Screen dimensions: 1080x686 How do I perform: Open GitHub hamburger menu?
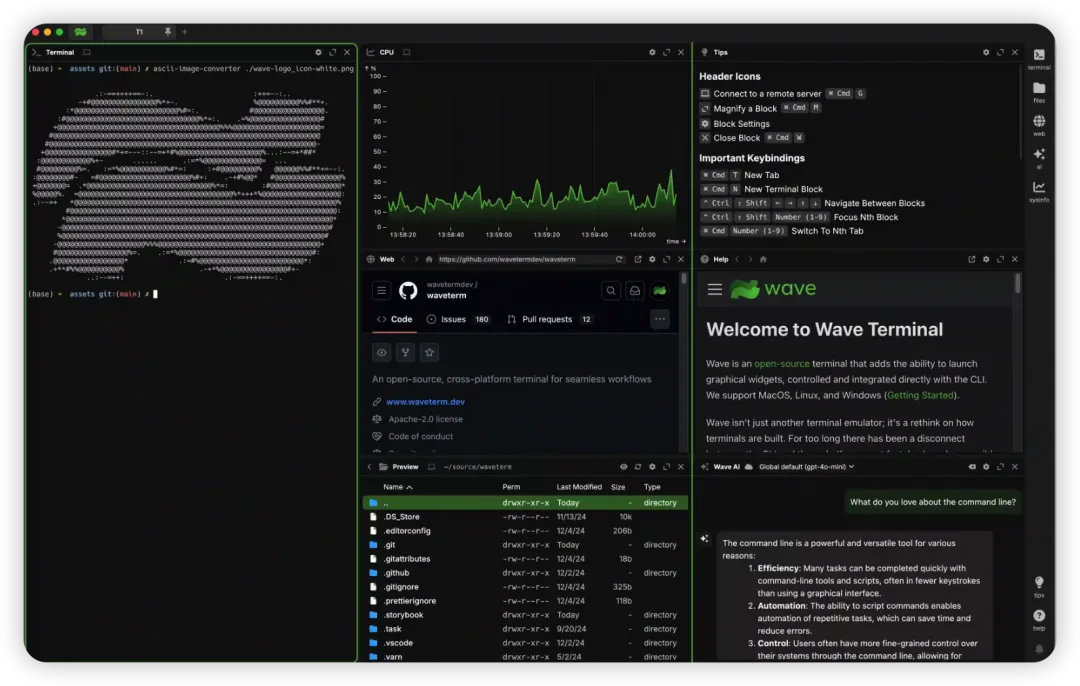tap(382, 291)
